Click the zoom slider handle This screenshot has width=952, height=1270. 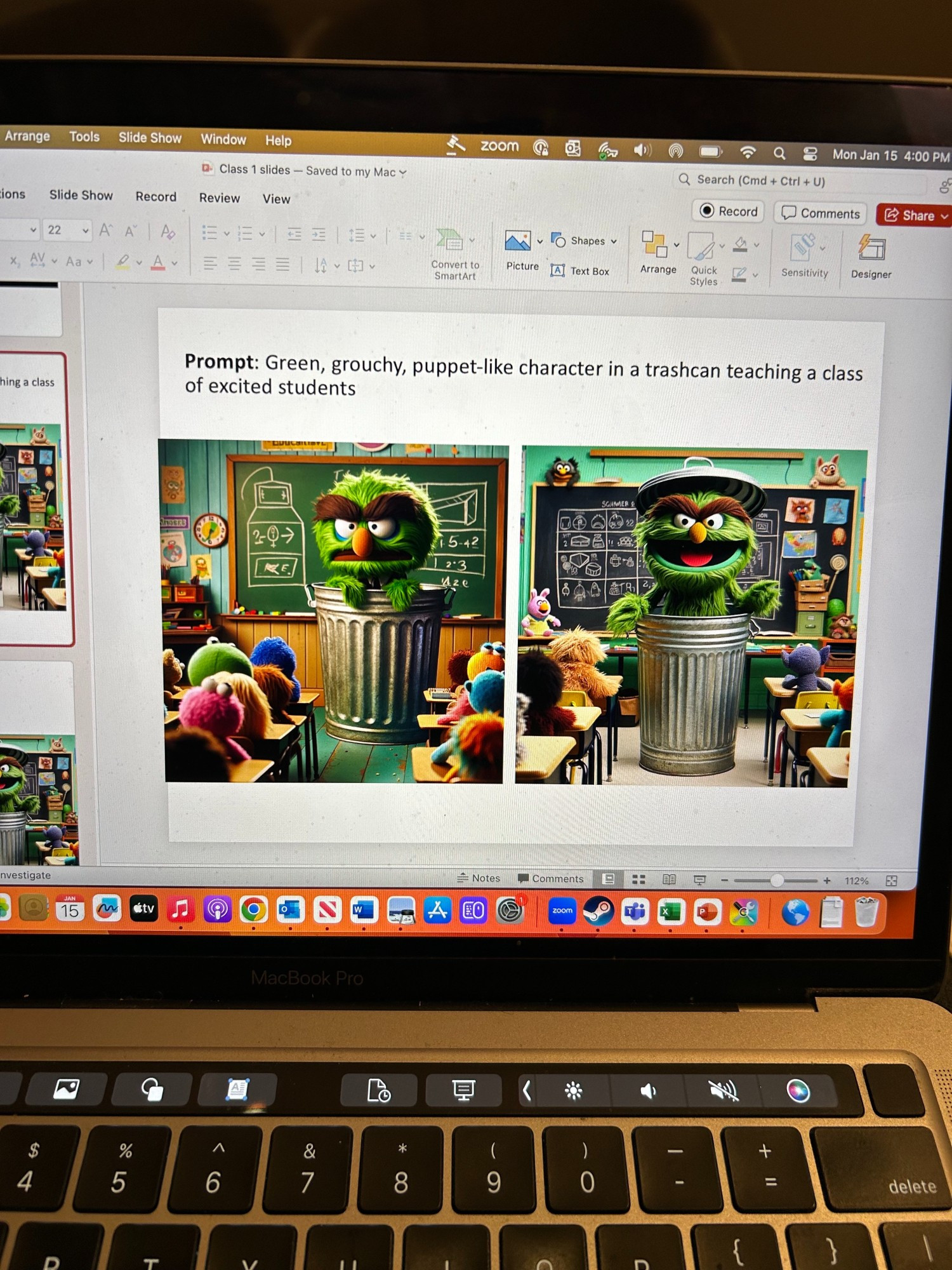(x=777, y=881)
